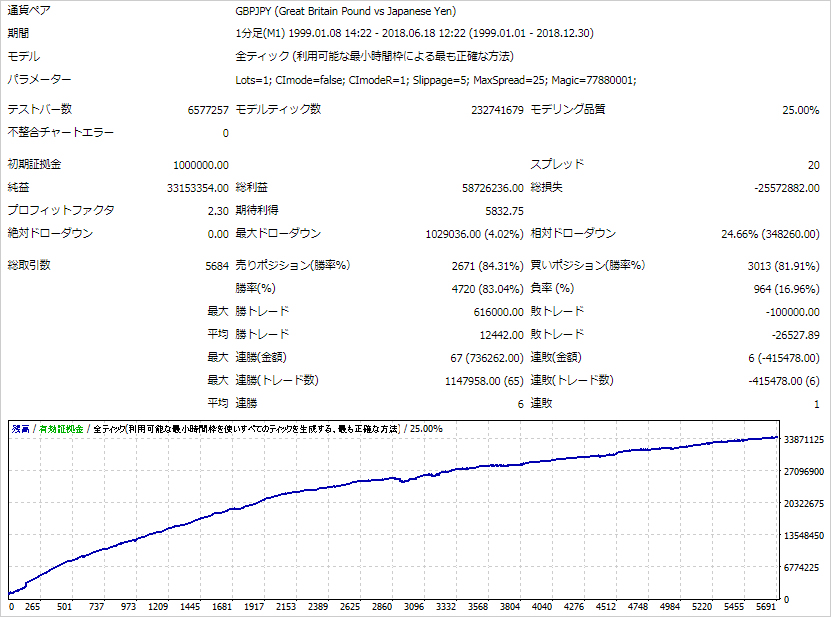Click the green 有効証拠金 legend label

61,429
